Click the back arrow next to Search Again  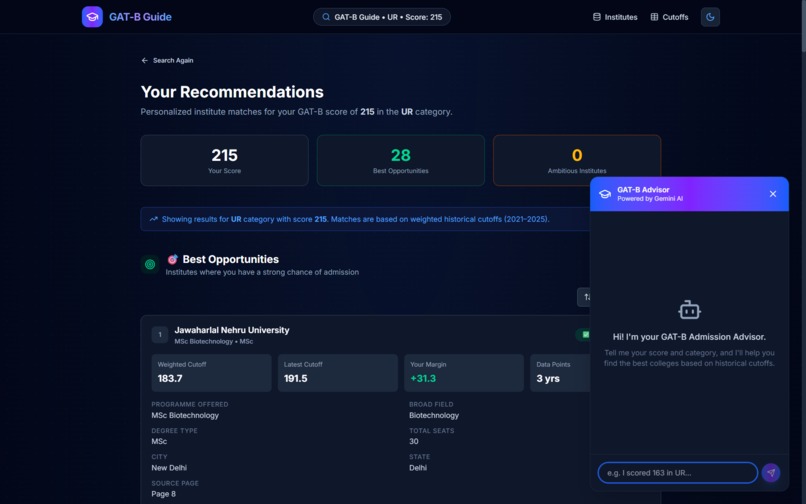click(x=144, y=60)
